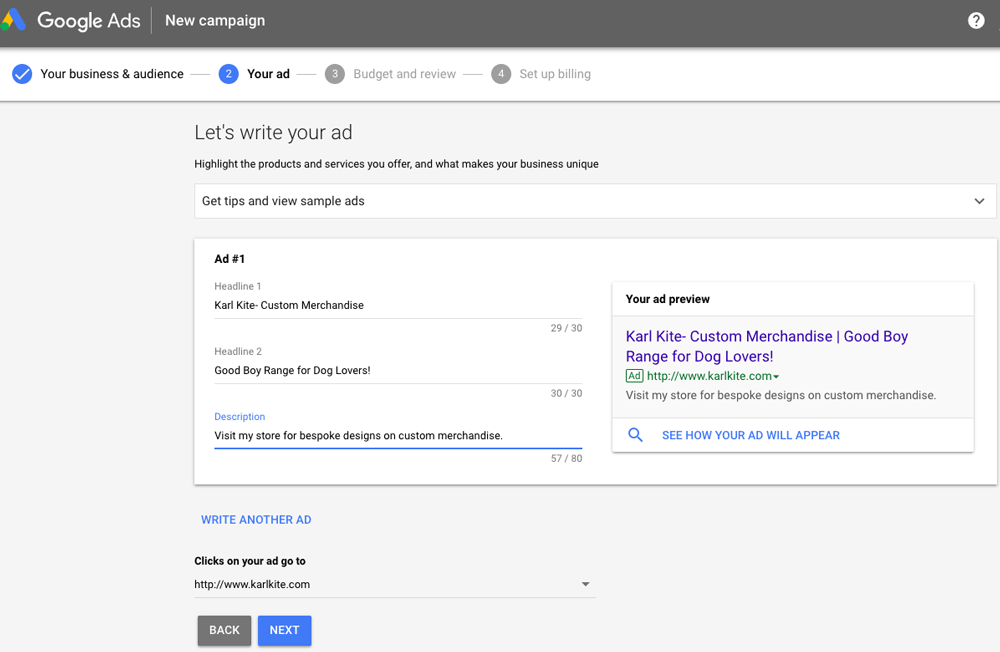Click the BACK button
The image size is (1000, 652).
point(224,630)
